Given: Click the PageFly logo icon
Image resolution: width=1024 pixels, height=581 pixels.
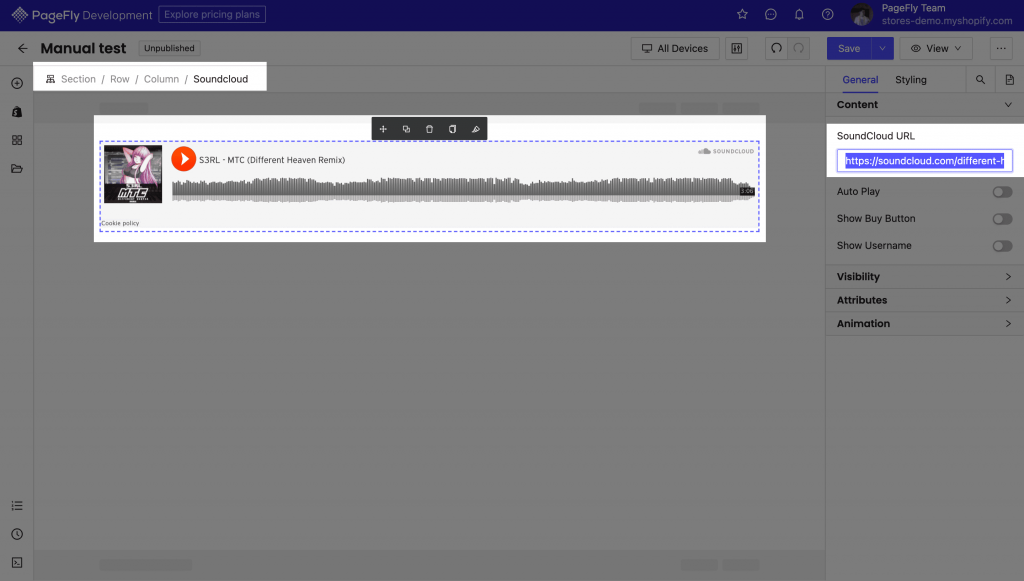Looking at the screenshot, I should click(20, 14).
